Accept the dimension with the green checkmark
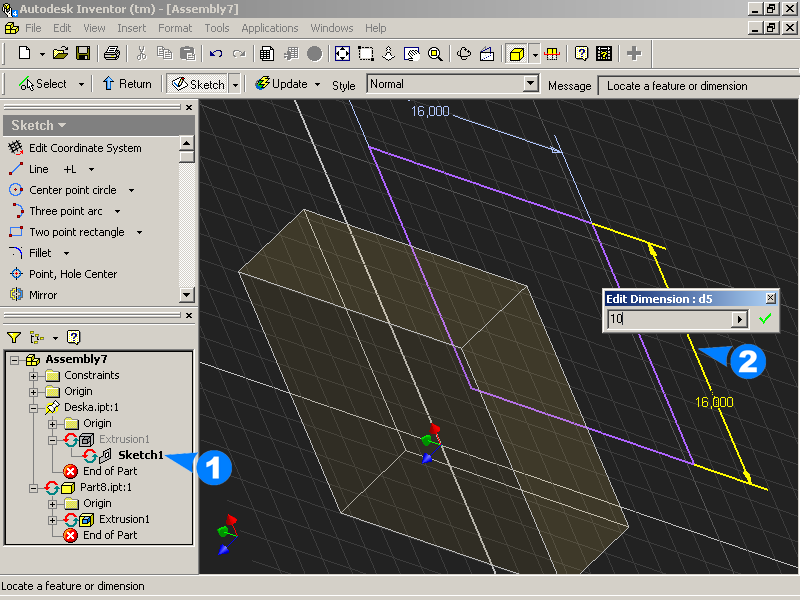The image size is (800, 600). pos(765,319)
